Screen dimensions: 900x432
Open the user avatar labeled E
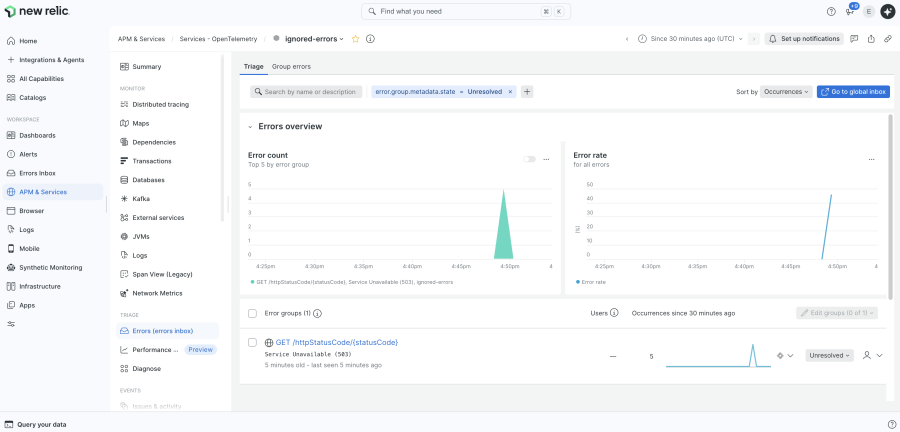pyautogui.click(x=869, y=11)
